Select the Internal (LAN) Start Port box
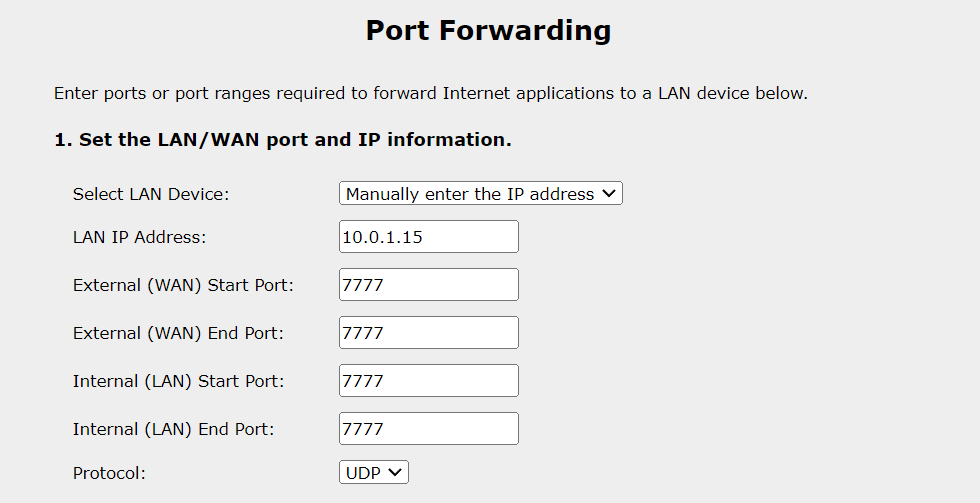 tap(429, 381)
